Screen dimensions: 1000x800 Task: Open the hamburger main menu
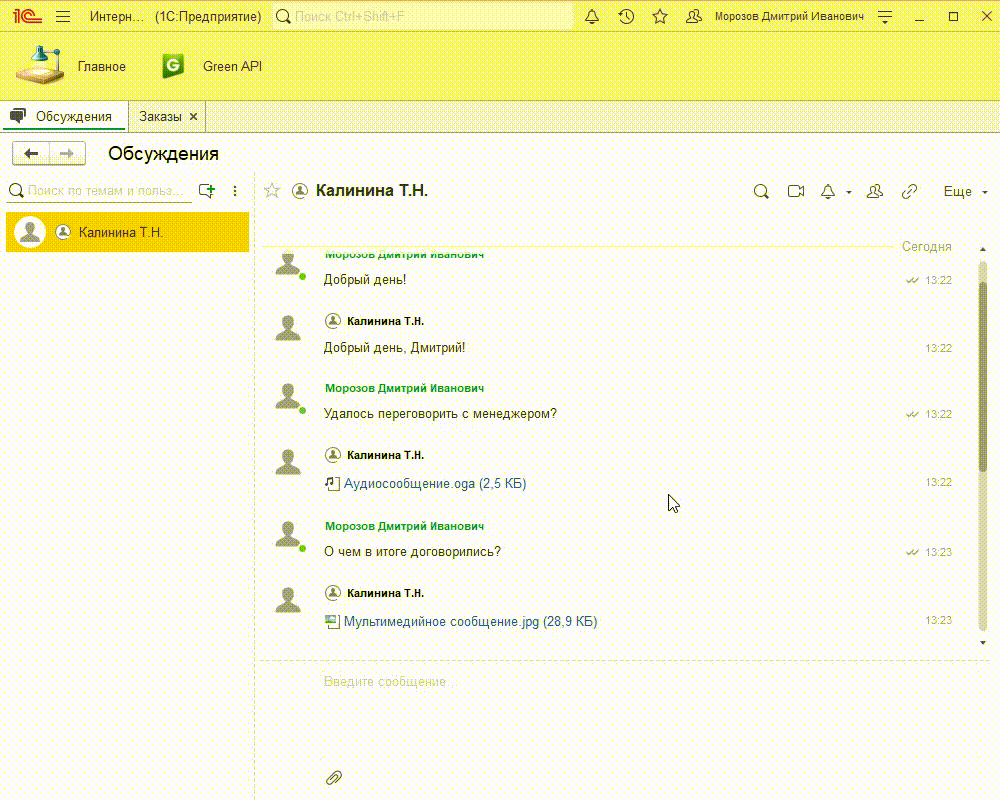click(63, 17)
